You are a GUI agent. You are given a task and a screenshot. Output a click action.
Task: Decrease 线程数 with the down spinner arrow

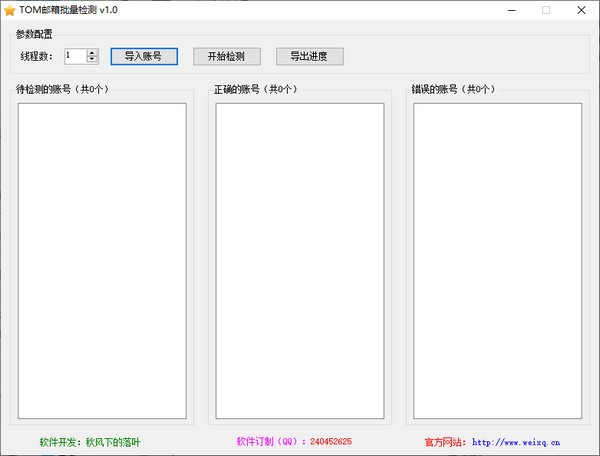pyautogui.click(x=92, y=60)
